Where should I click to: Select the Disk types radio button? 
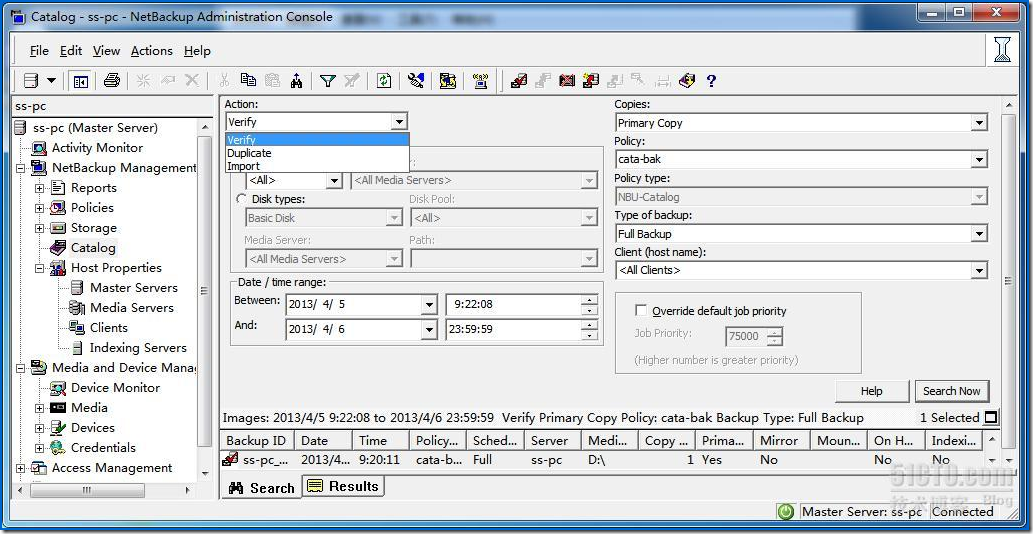point(240,198)
